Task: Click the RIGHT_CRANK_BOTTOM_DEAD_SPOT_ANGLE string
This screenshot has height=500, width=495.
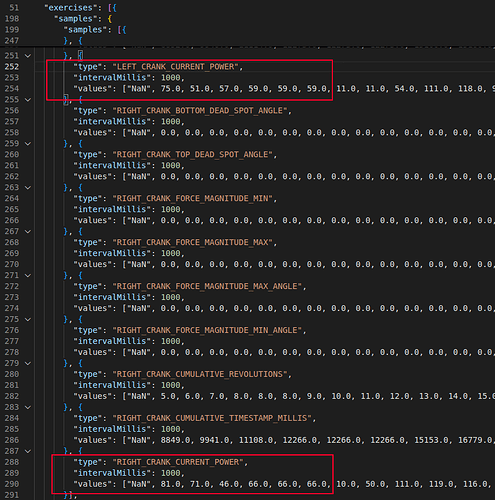Action: 200,110
